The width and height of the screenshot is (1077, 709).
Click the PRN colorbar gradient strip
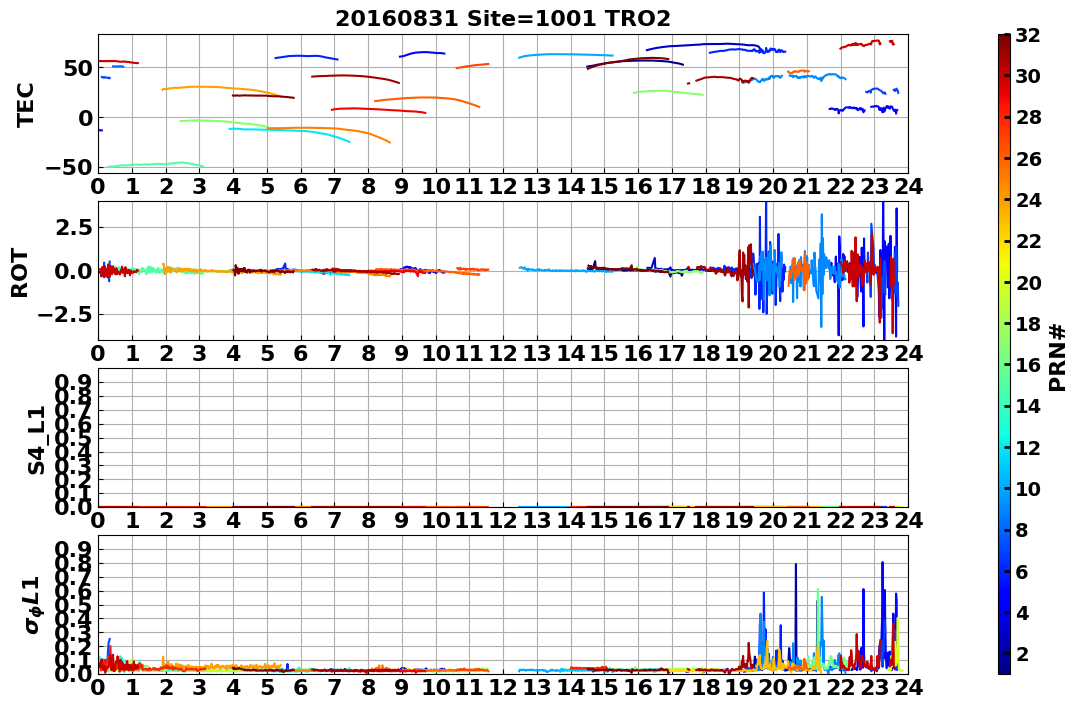click(1004, 354)
